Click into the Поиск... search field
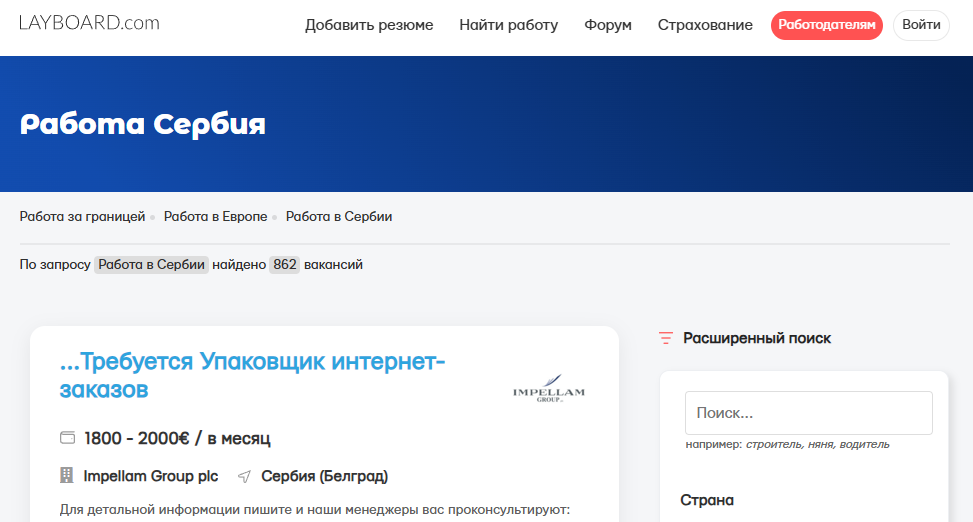The image size is (973, 522). coord(809,413)
